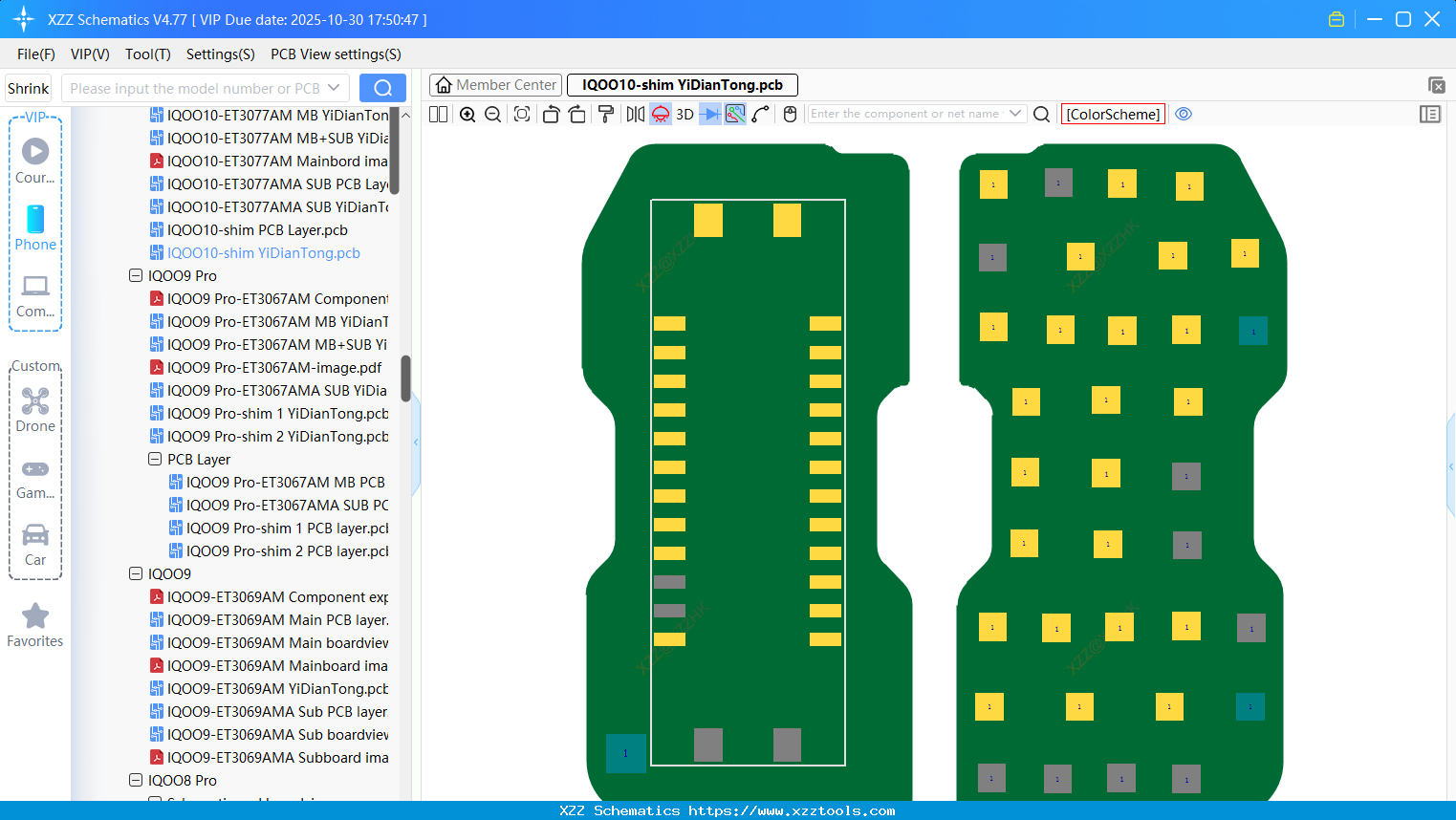Viewport: 1456px width, 820px height.
Task: Click the Shrink button
Action: coord(29,89)
